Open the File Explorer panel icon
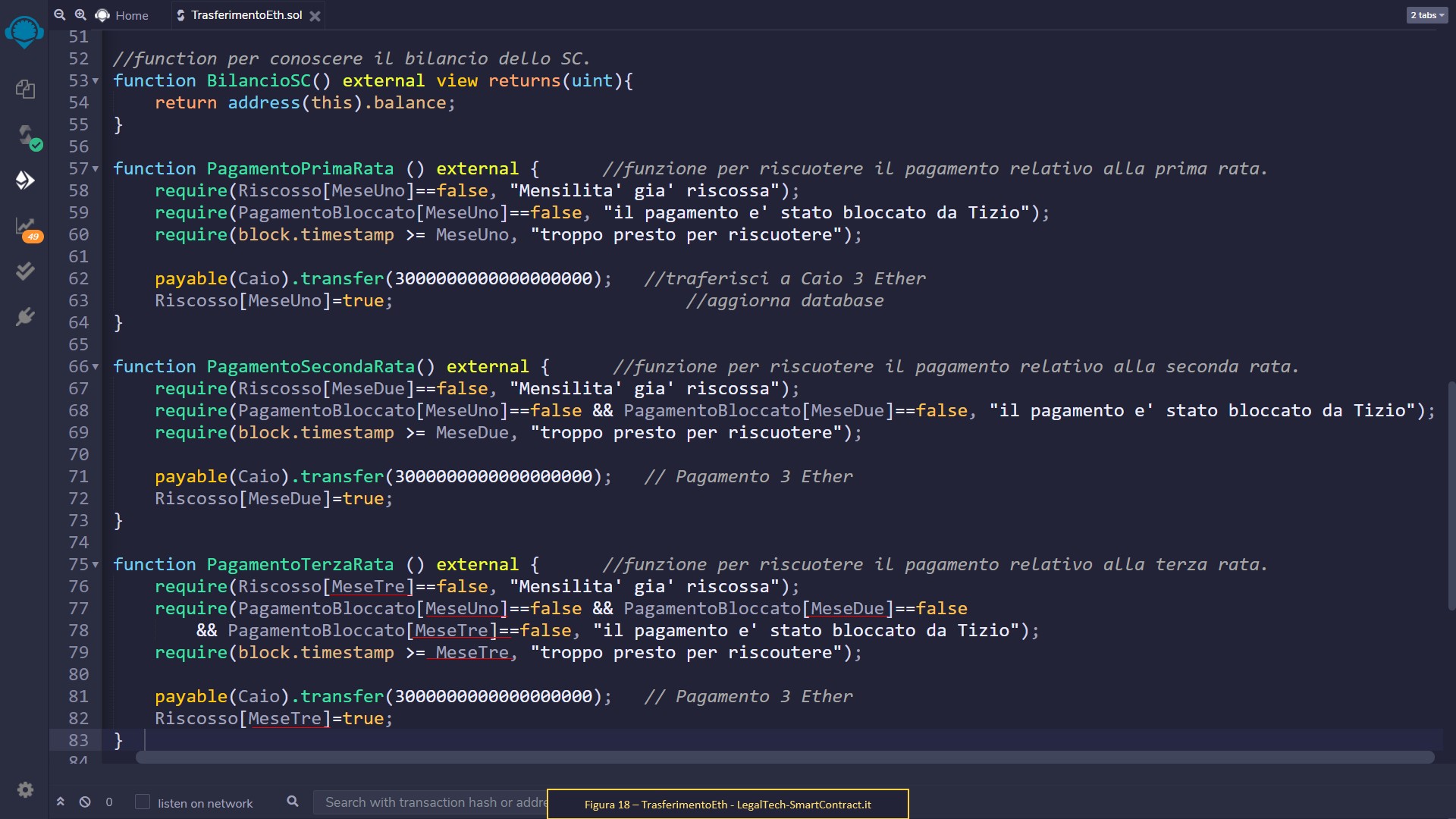 pyautogui.click(x=25, y=89)
